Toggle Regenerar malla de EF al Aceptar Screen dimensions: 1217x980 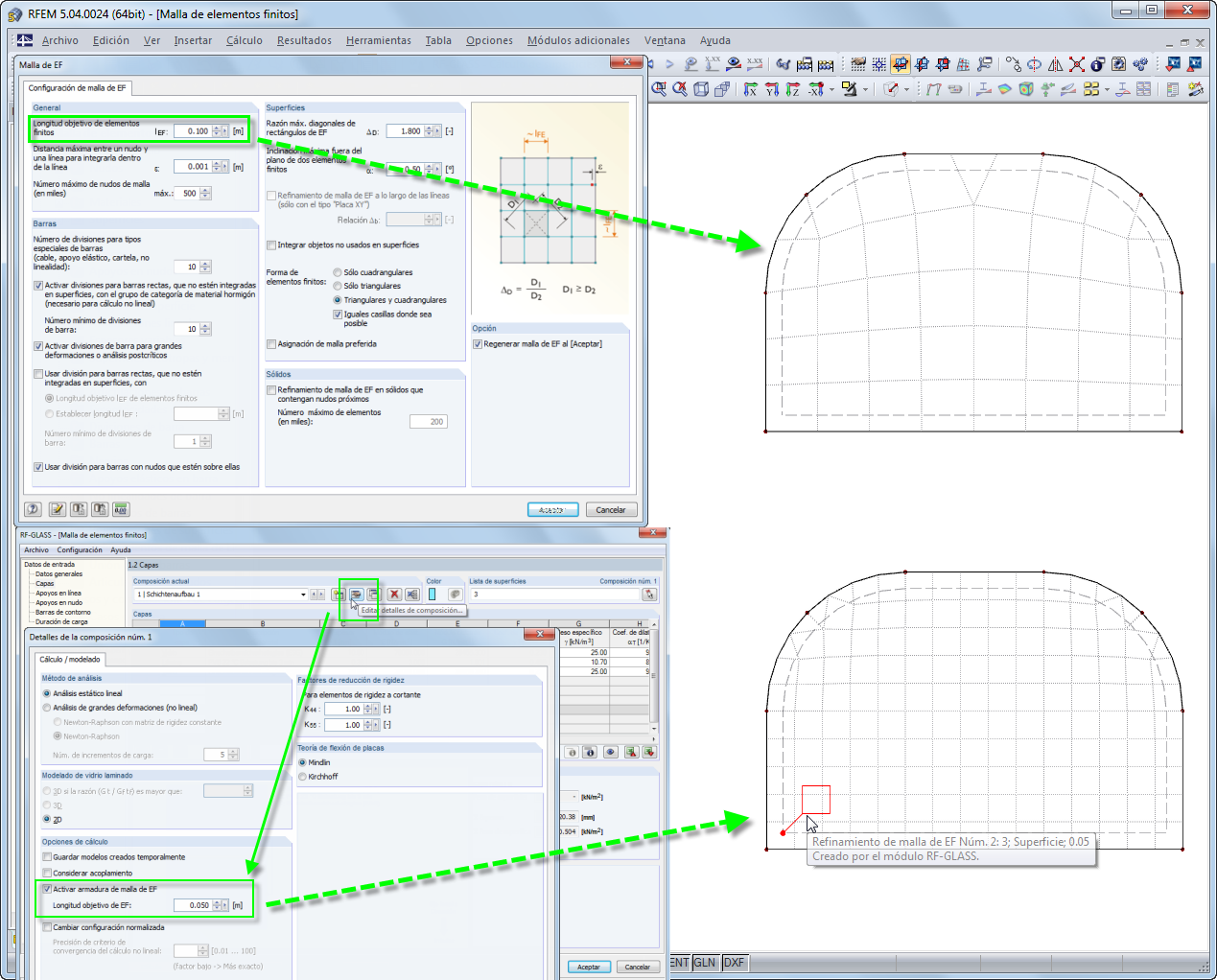[477, 343]
